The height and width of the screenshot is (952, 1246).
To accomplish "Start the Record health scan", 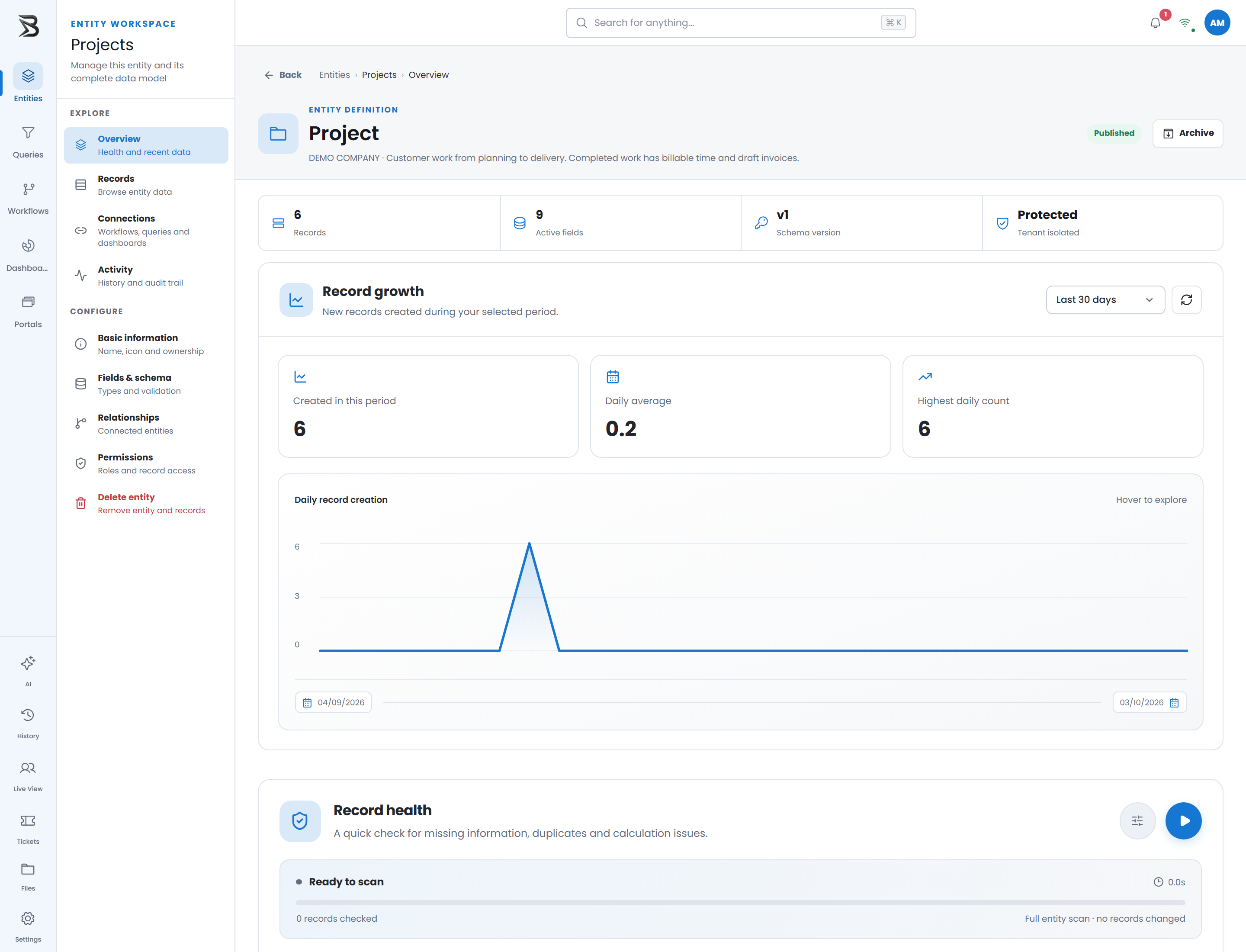I will point(1183,820).
